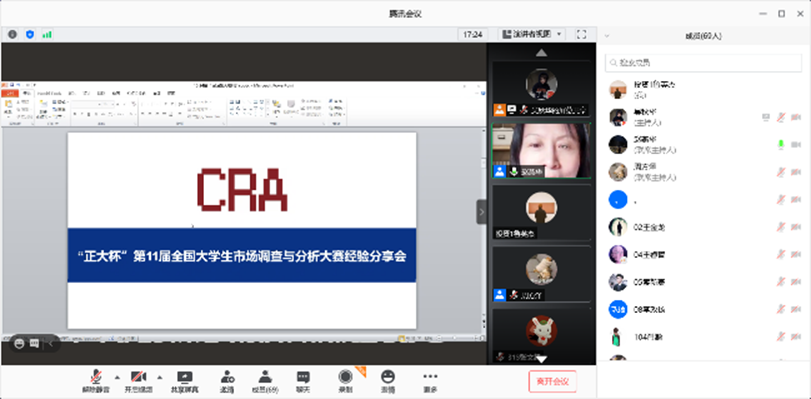Click the subtitle message icon on shared screen overlay
811x399 pixels.
[34, 343]
